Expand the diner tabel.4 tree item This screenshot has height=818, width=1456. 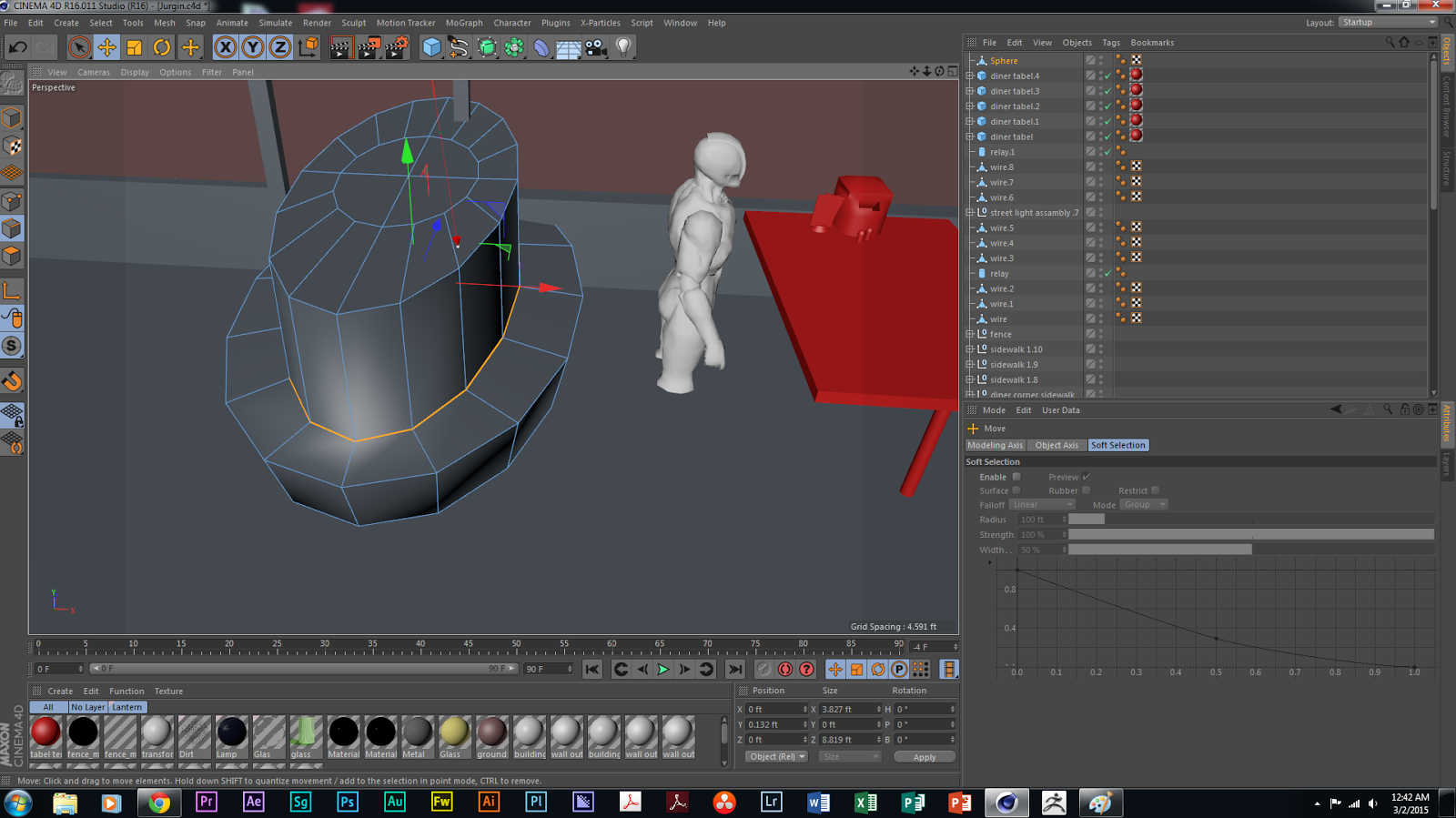[970, 76]
